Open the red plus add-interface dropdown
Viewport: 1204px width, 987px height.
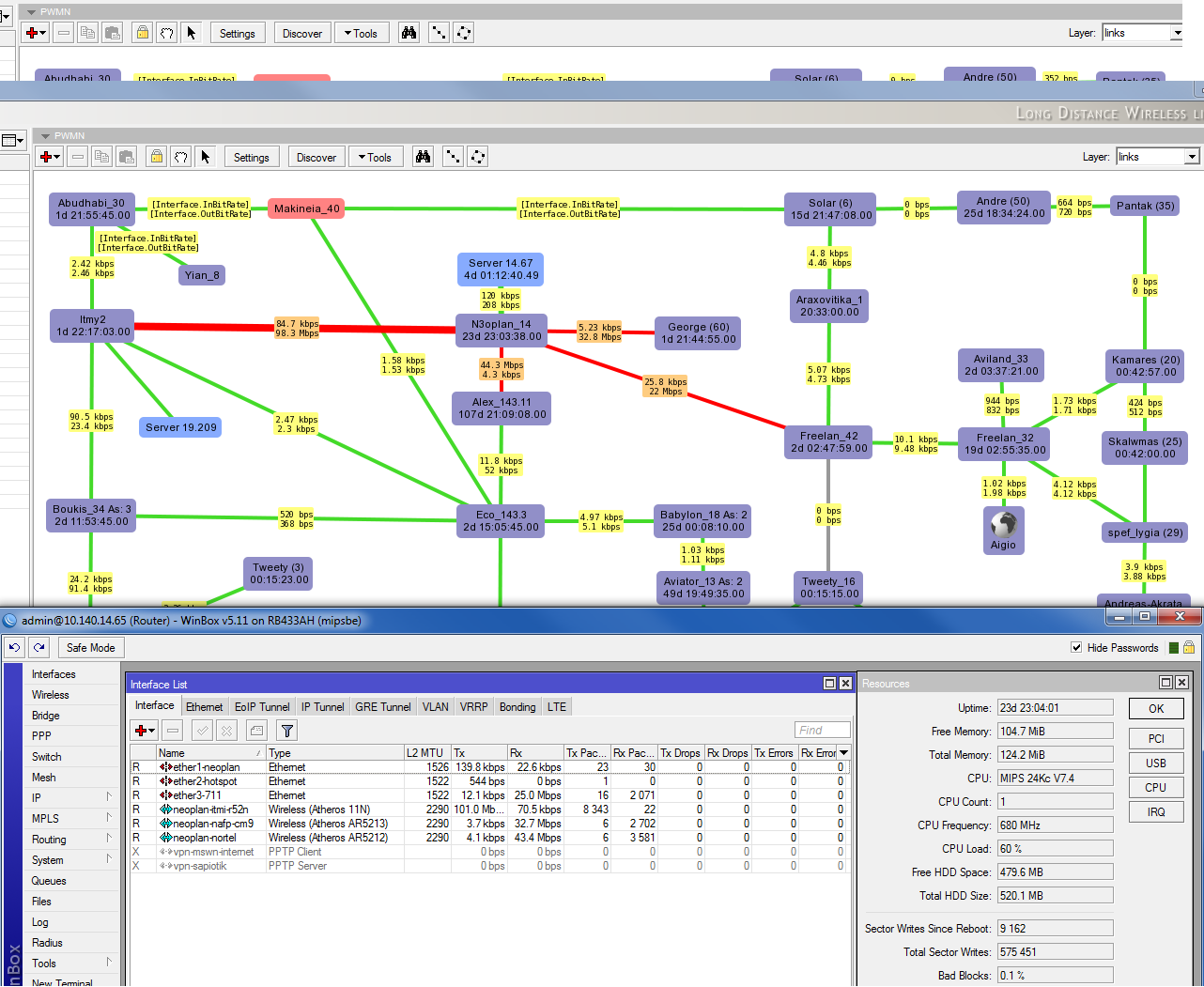pos(145,730)
